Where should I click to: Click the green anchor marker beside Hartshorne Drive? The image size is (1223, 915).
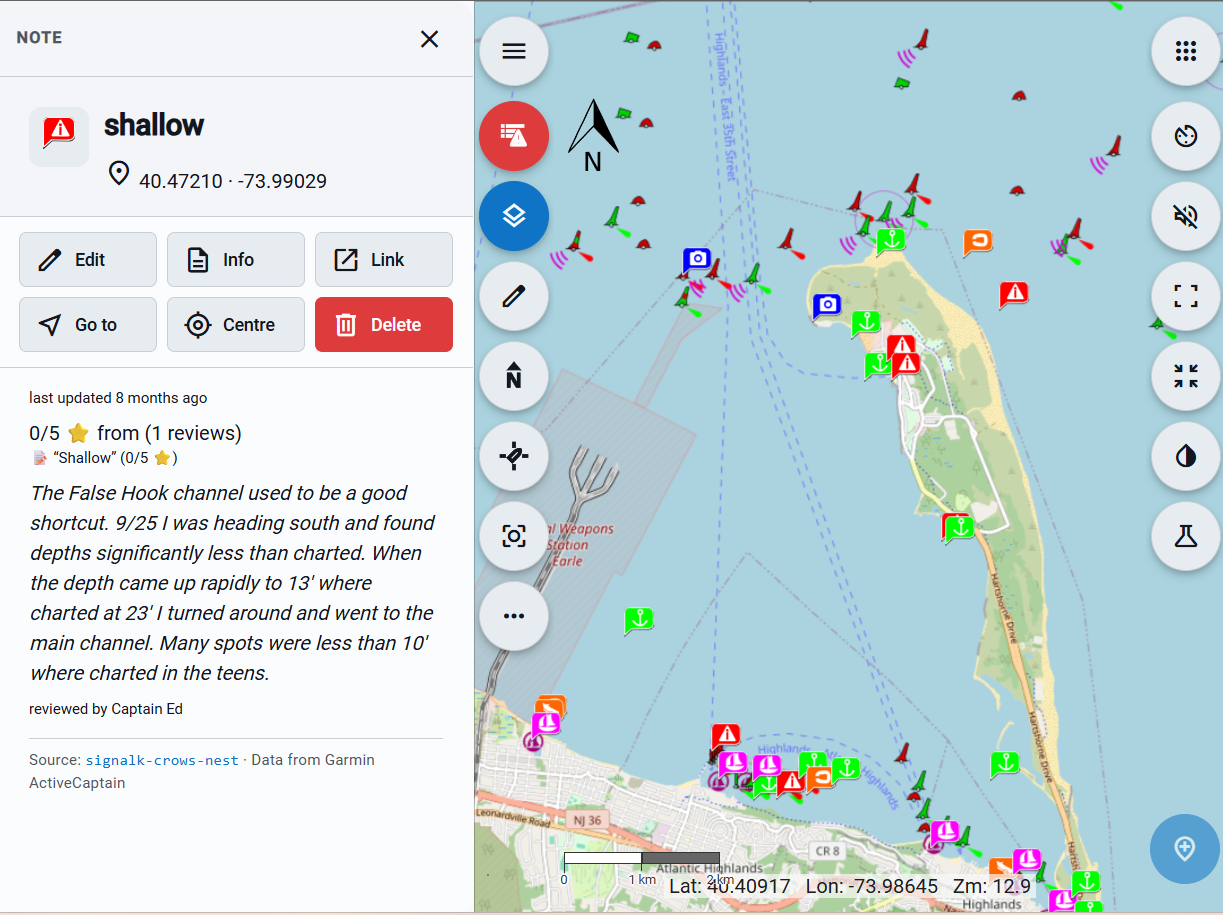pyautogui.click(x=1004, y=764)
